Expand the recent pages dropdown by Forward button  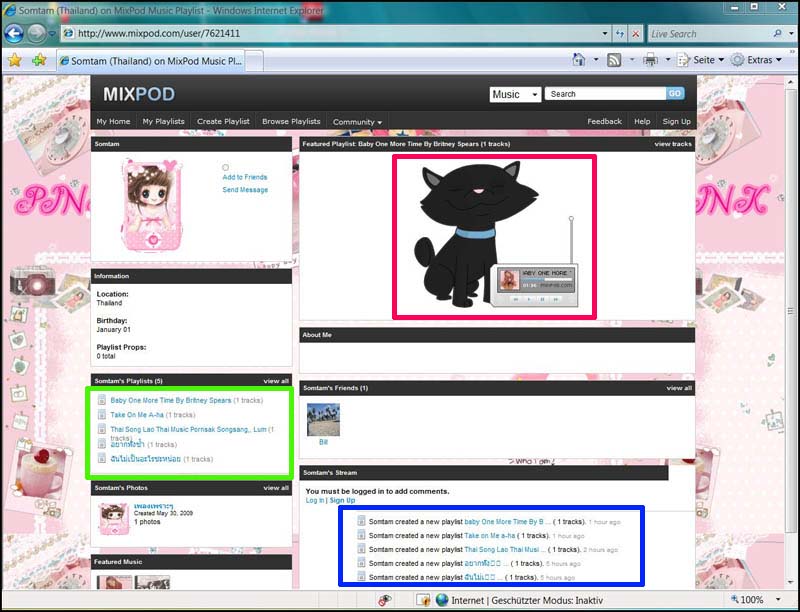click(52, 34)
